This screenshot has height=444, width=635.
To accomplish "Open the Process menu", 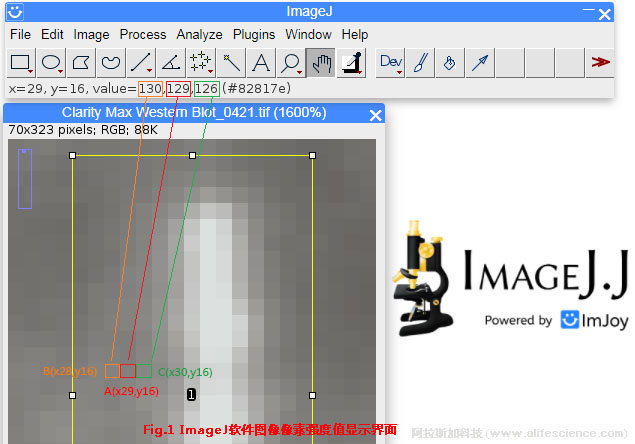I will click(143, 34).
